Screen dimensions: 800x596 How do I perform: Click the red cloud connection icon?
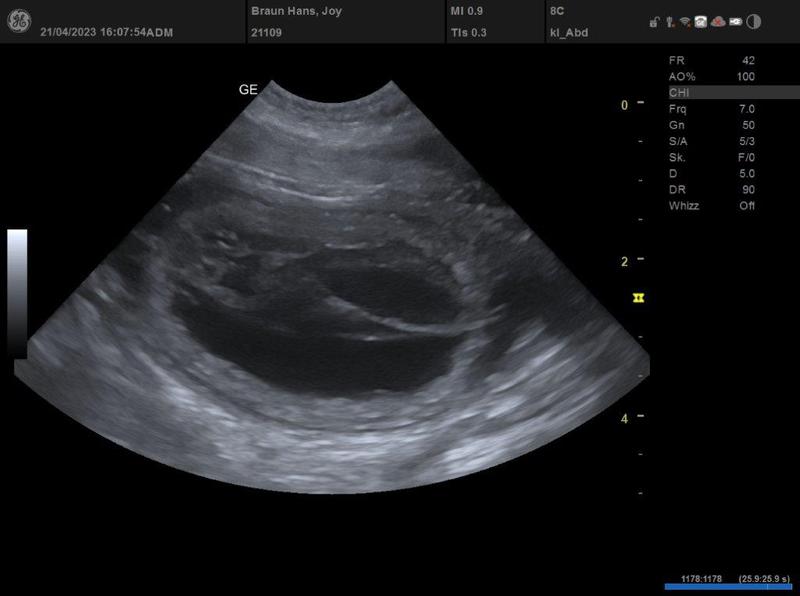(x=718, y=21)
